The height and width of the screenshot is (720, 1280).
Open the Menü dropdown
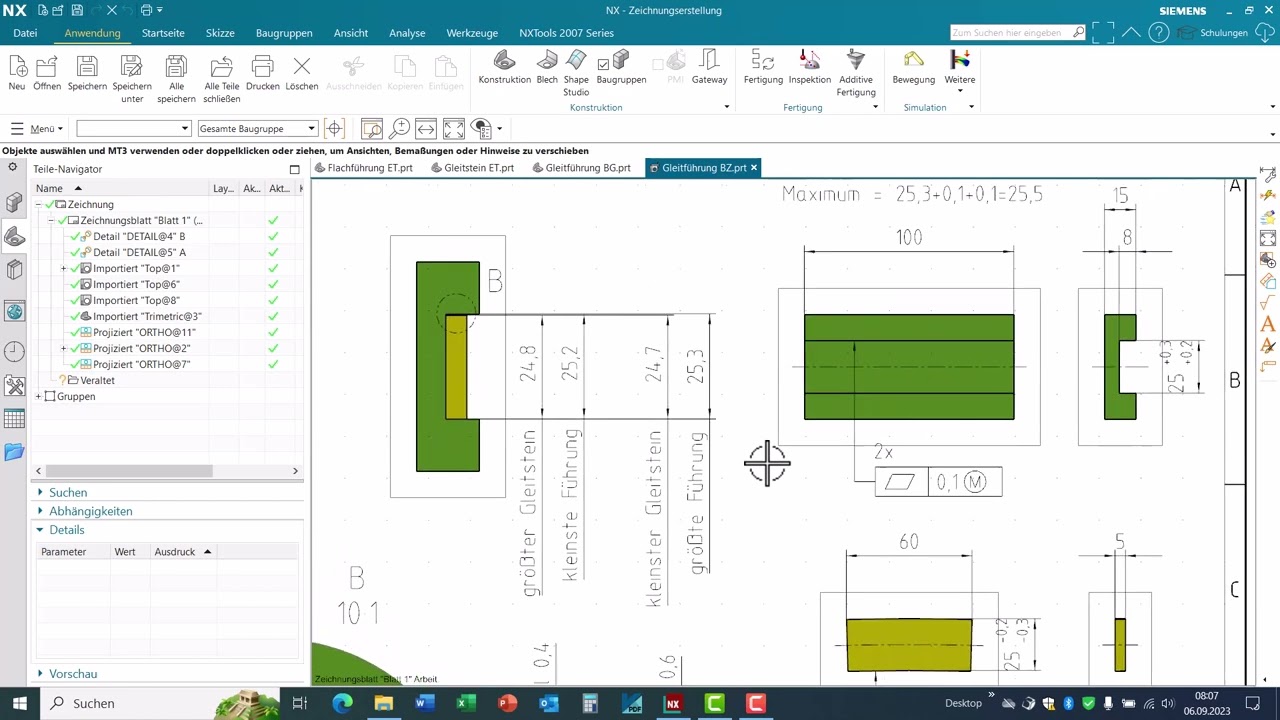pos(37,128)
